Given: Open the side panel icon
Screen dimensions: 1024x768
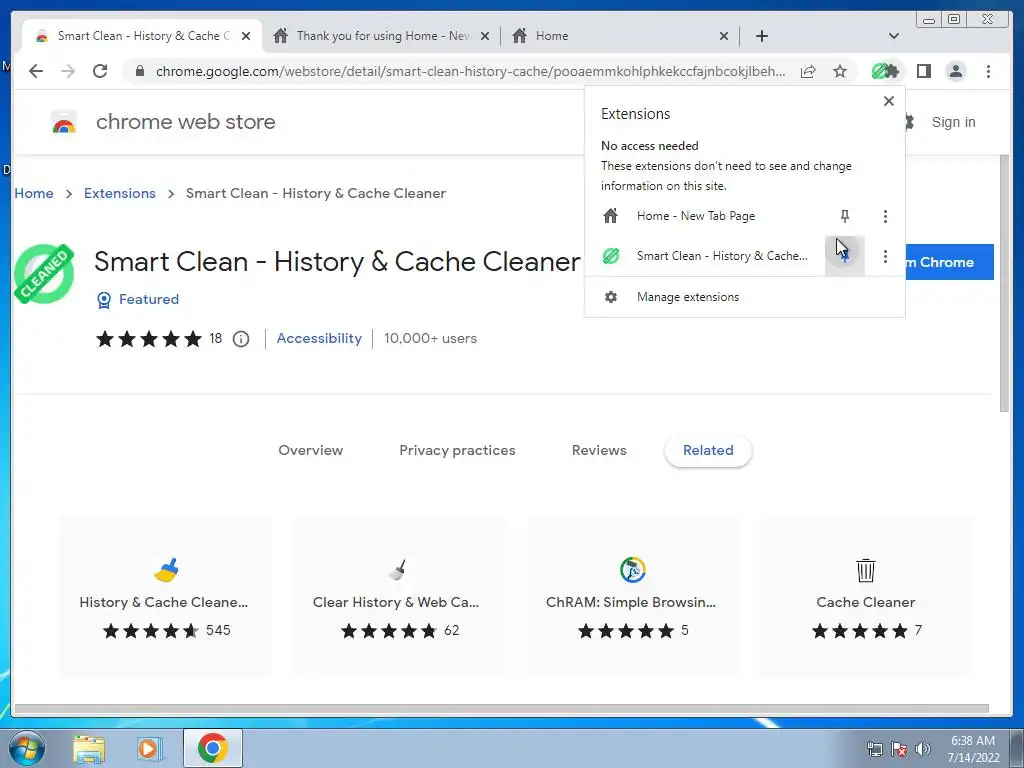Looking at the screenshot, I should coord(923,71).
